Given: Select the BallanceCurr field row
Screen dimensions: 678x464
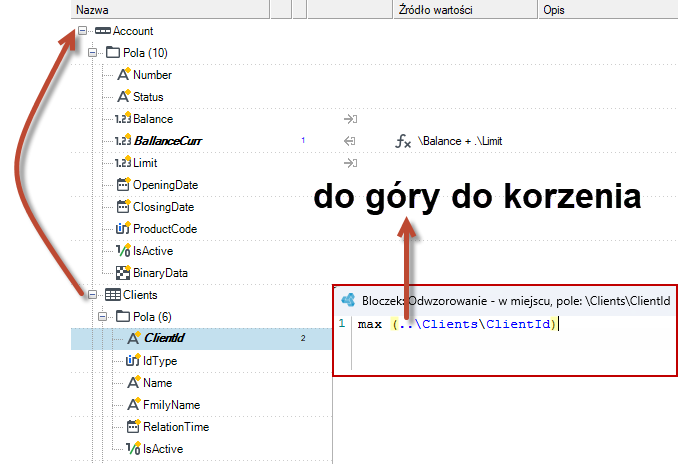Looking at the screenshot, I should click(168, 141).
